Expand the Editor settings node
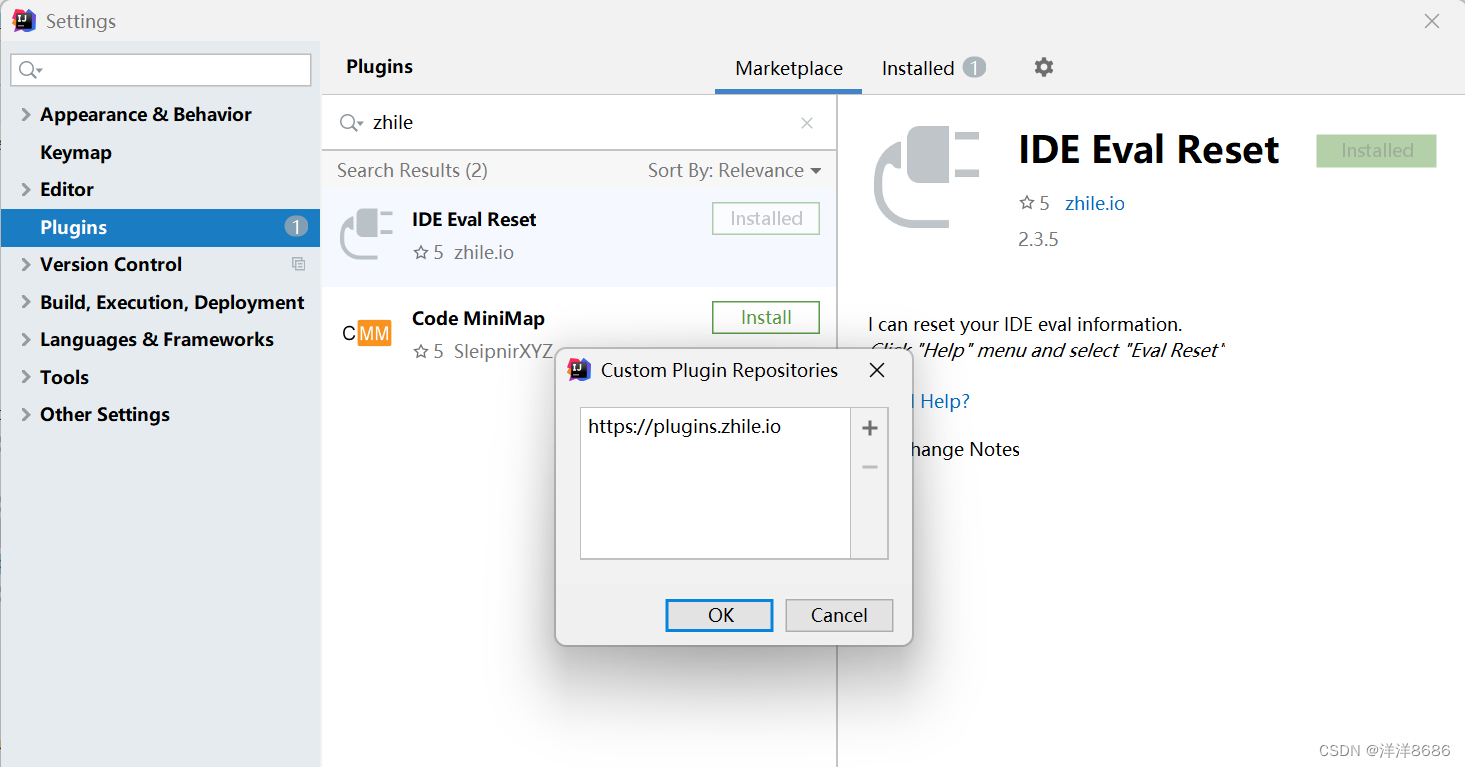This screenshot has width=1465, height=767. pyautogui.click(x=26, y=190)
